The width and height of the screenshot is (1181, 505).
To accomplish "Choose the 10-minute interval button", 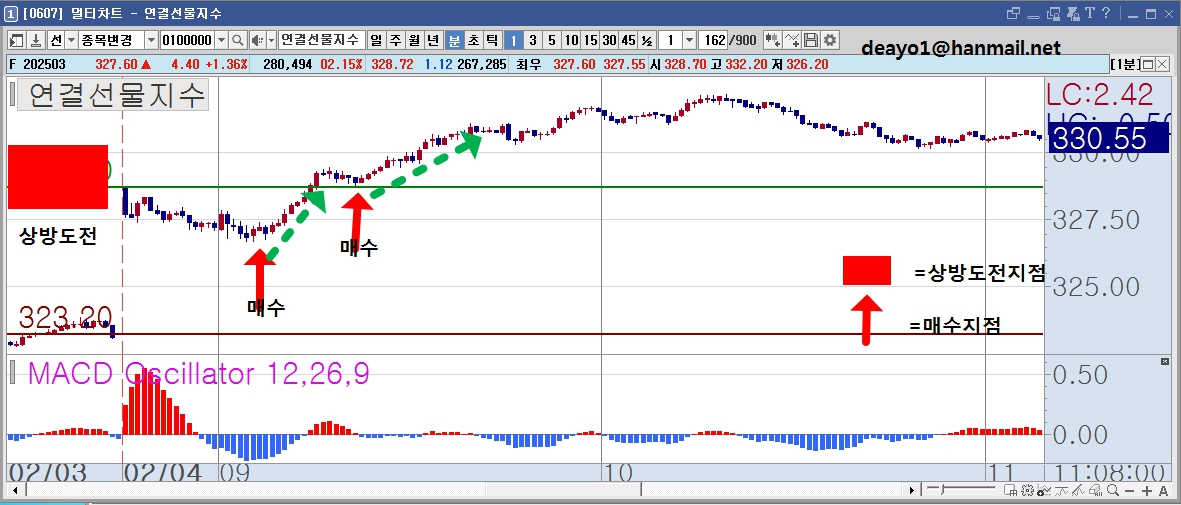I will (571, 40).
